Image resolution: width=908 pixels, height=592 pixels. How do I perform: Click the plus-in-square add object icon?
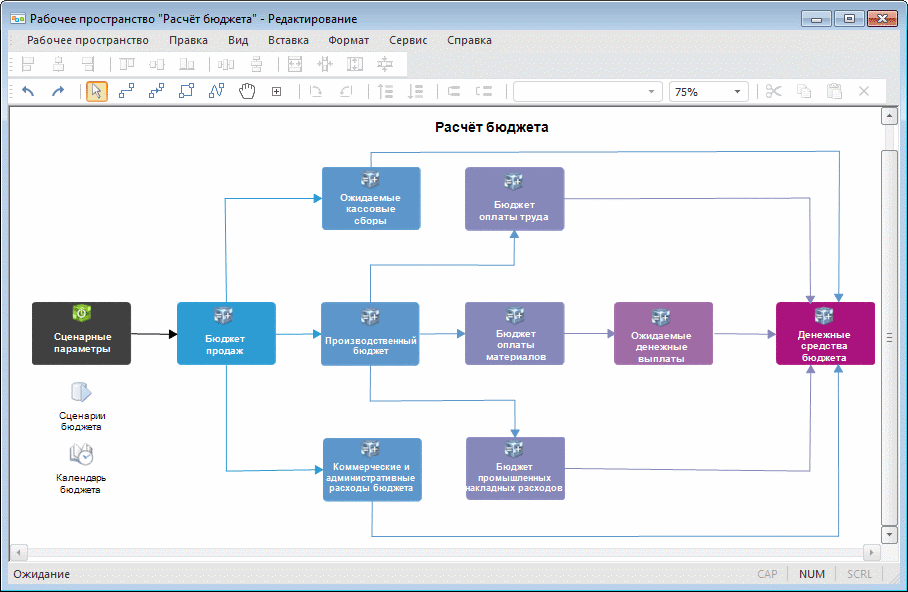pos(277,92)
